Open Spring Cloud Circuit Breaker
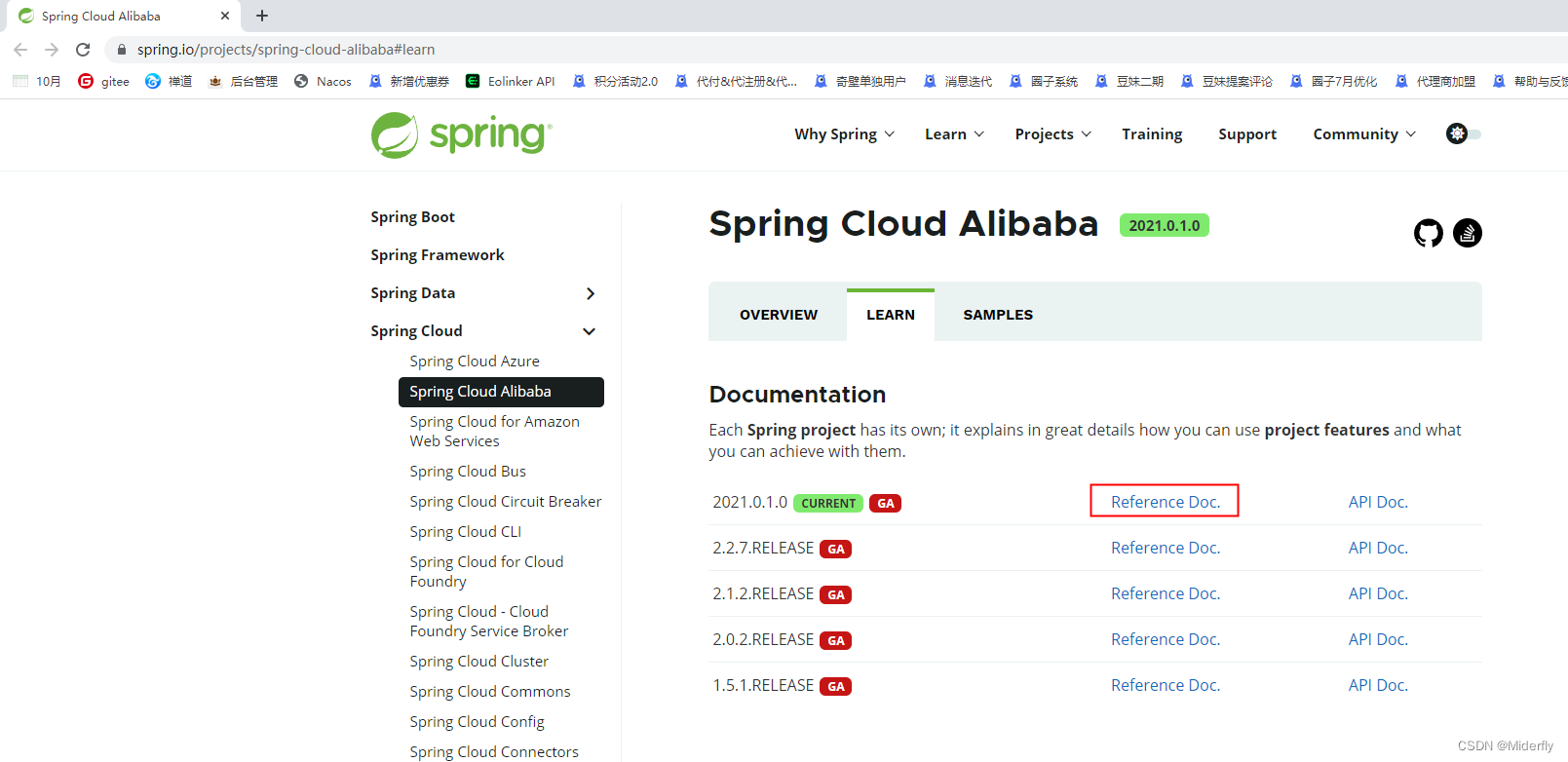This screenshot has width=1568, height=762. pos(506,502)
